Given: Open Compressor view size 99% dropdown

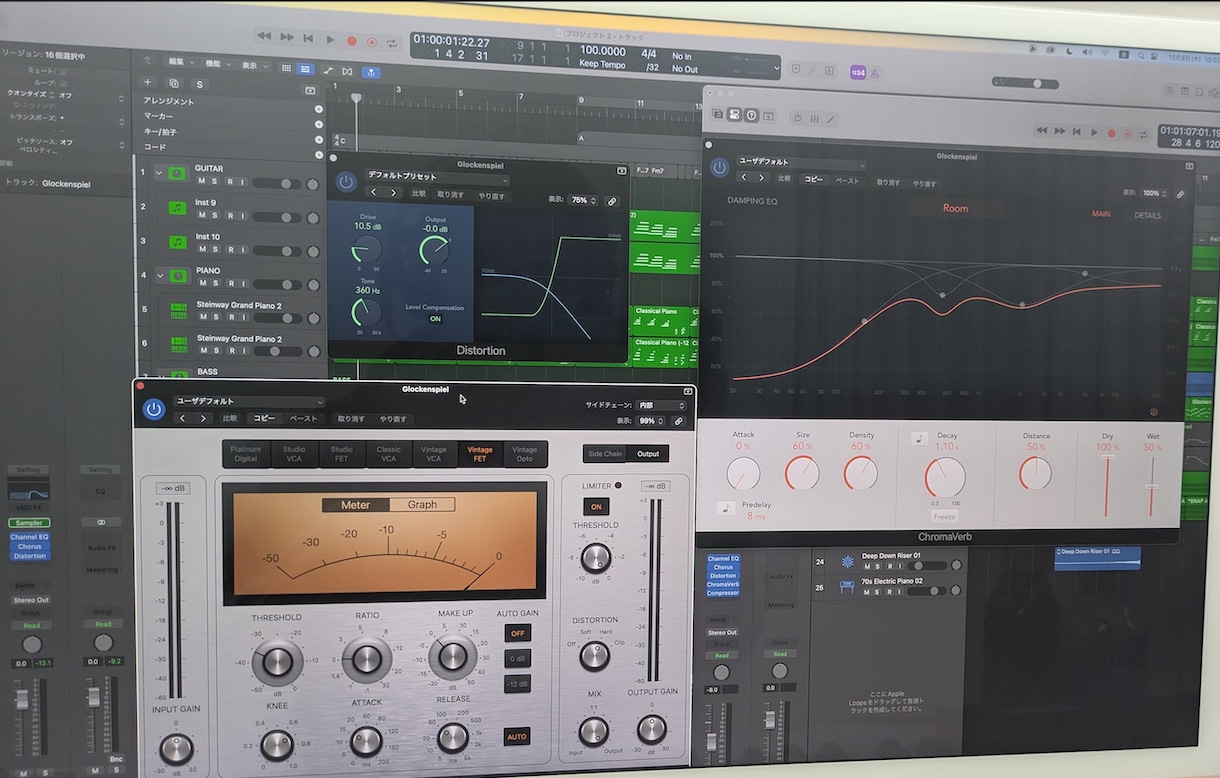Looking at the screenshot, I should pos(650,421).
